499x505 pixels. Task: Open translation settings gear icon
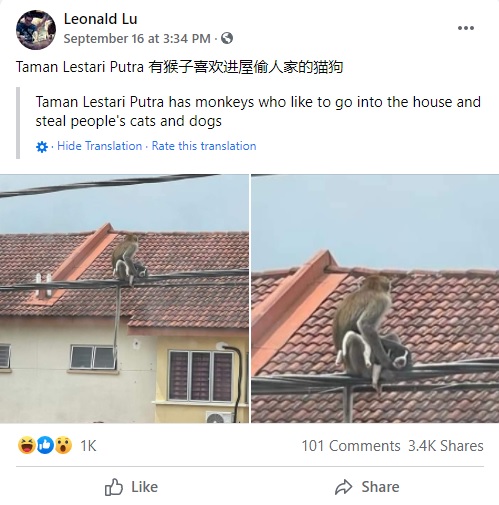tap(42, 147)
